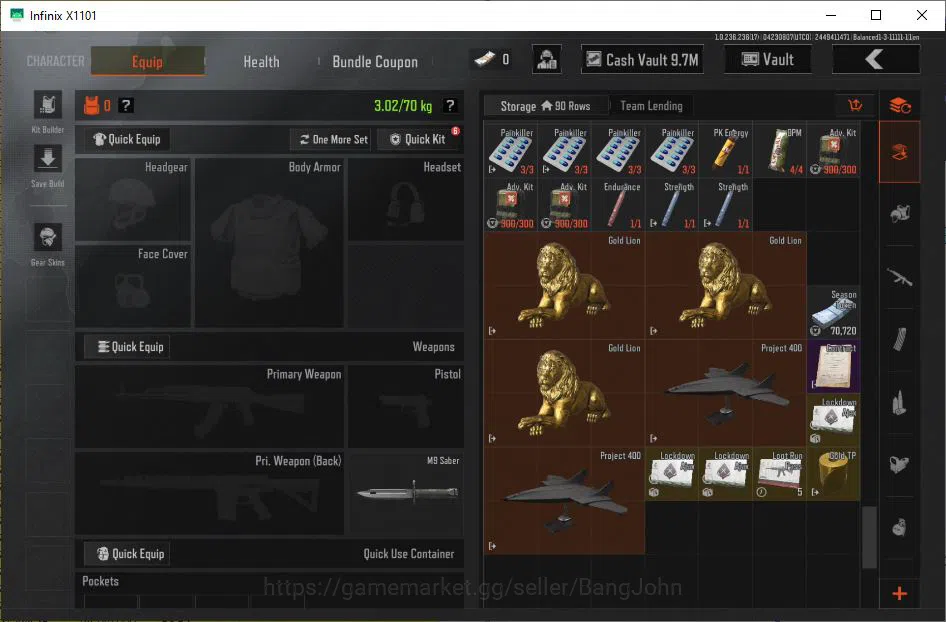
Task: Select the Contract document item
Action: (833, 366)
